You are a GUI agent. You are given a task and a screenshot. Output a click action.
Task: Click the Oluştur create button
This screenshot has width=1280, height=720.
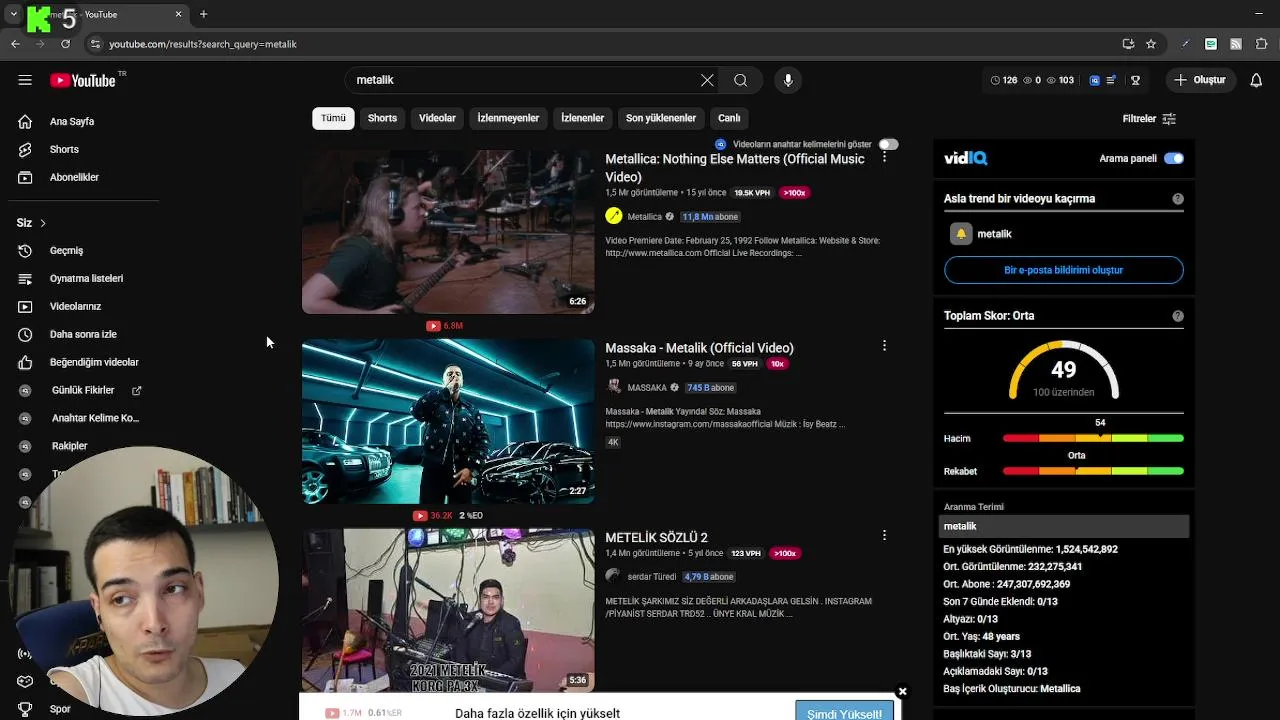[1199, 80]
